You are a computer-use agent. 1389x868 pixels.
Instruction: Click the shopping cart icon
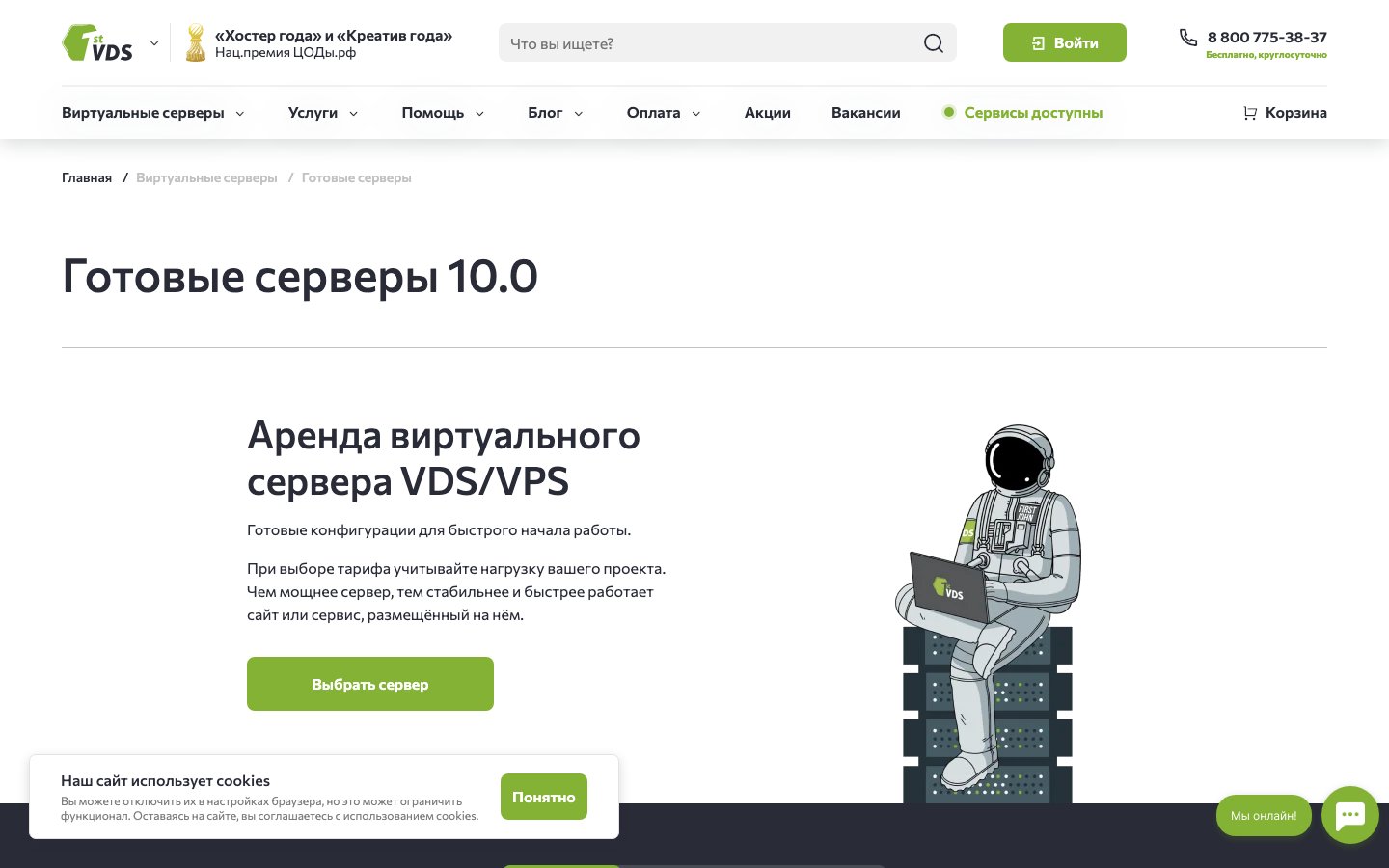click(1250, 113)
